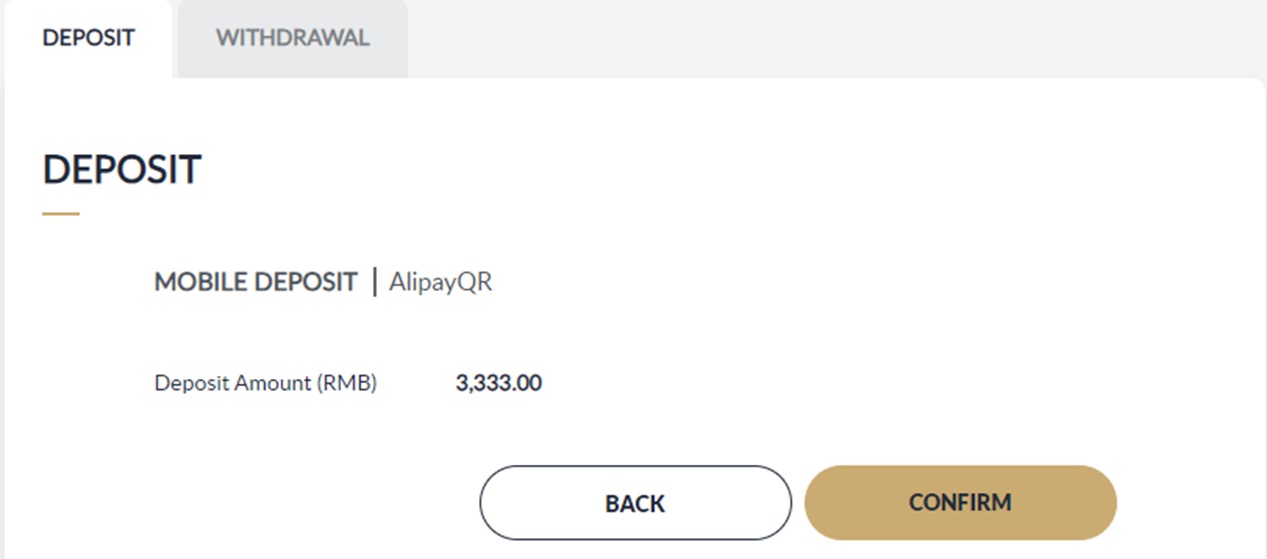Click the word AlipayQR
1267x559 pixels.
click(x=440, y=282)
